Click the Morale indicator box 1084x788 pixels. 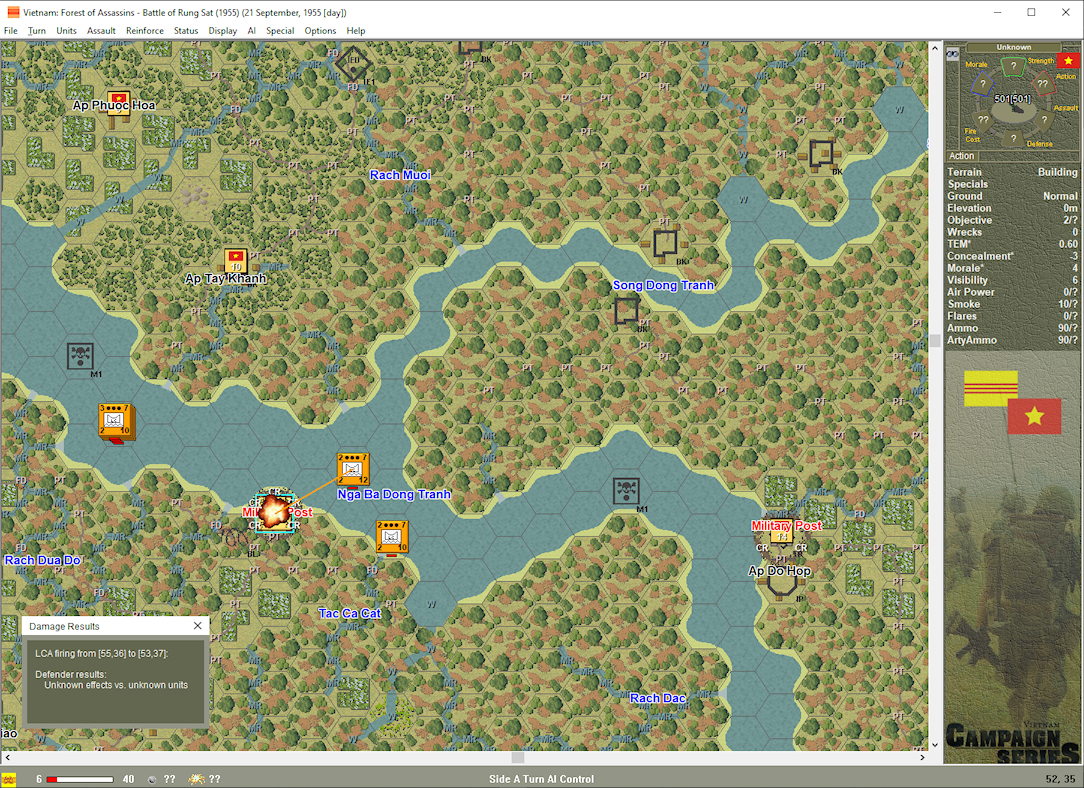[x=982, y=84]
